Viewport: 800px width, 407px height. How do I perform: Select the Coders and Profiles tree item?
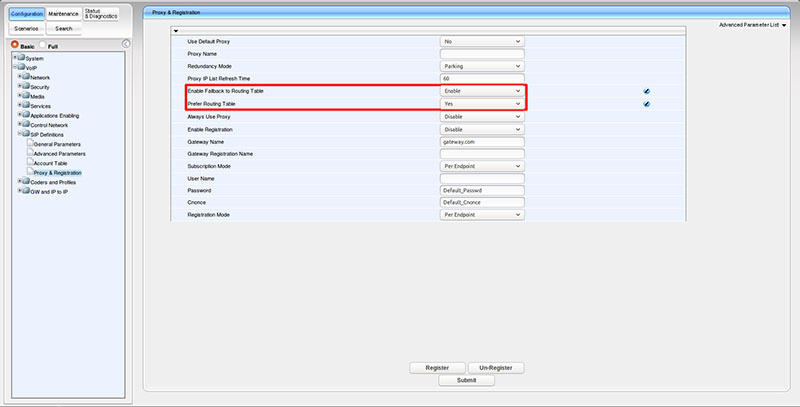(53, 182)
